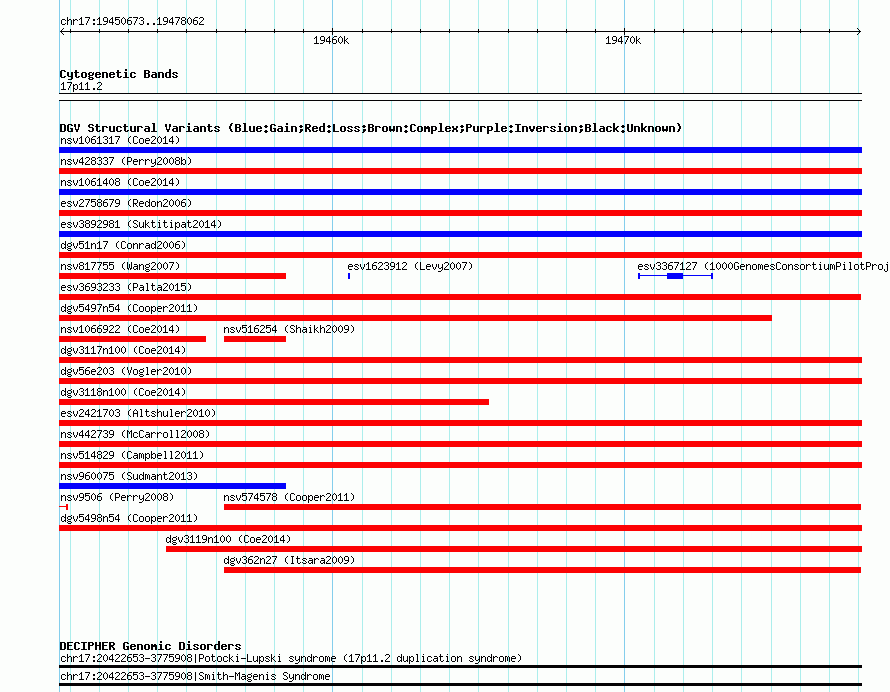
Task: Click the dgv3118n100 (Coe2014) label
Action: [x=123, y=392]
